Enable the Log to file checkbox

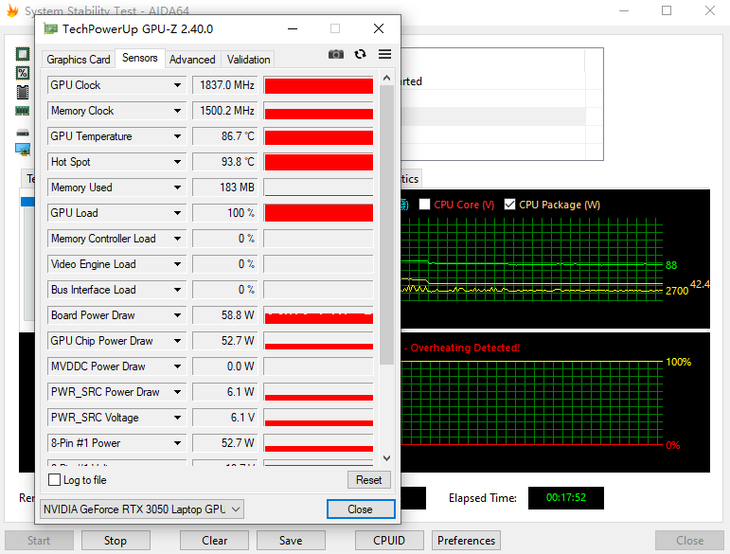54,480
